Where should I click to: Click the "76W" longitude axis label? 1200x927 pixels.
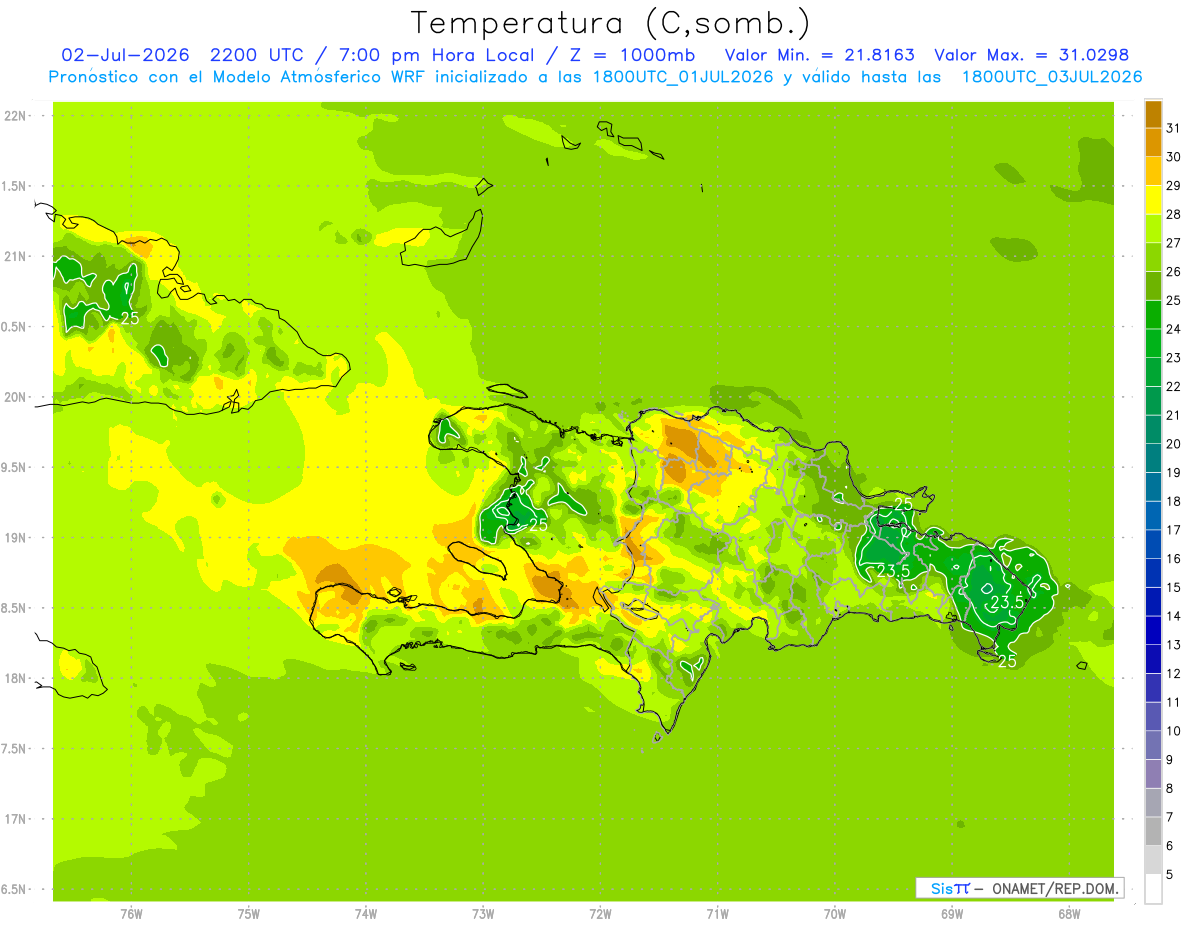tap(131, 913)
